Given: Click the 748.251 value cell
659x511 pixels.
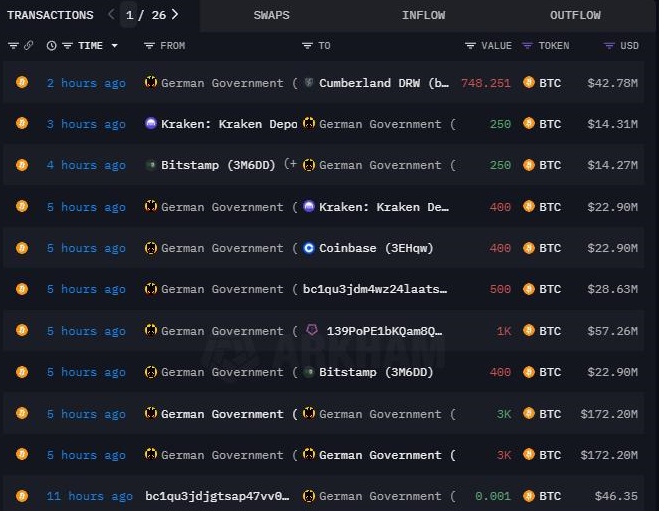Looking at the screenshot, I should pyautogui.click(x=486, y=83).
